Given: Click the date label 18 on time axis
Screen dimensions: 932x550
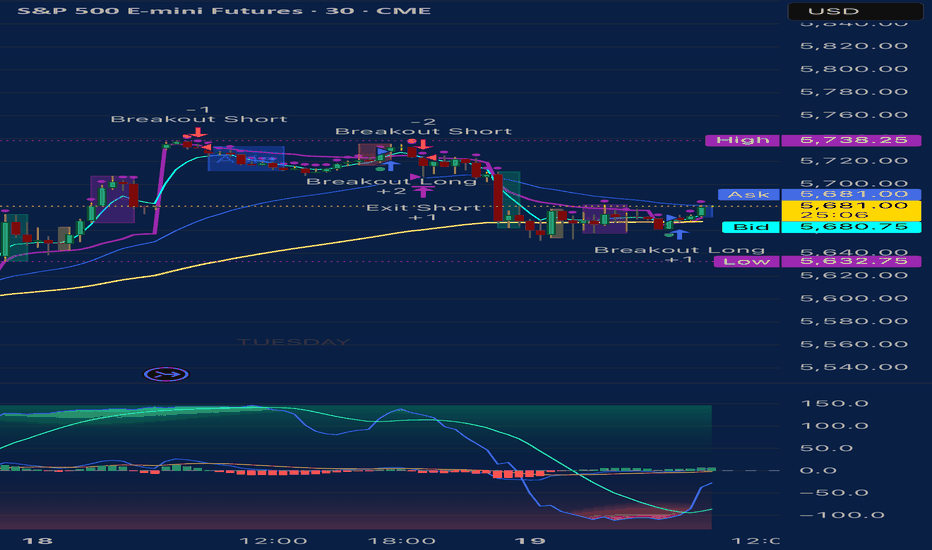Looking at the screenshot, I should click(x=37, y=541).
